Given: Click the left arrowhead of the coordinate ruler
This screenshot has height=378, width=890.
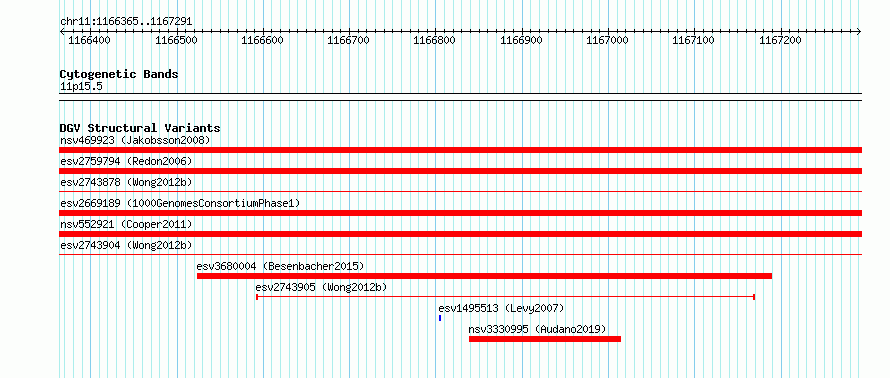Looking at the screenshot, I should pos(62,31).
